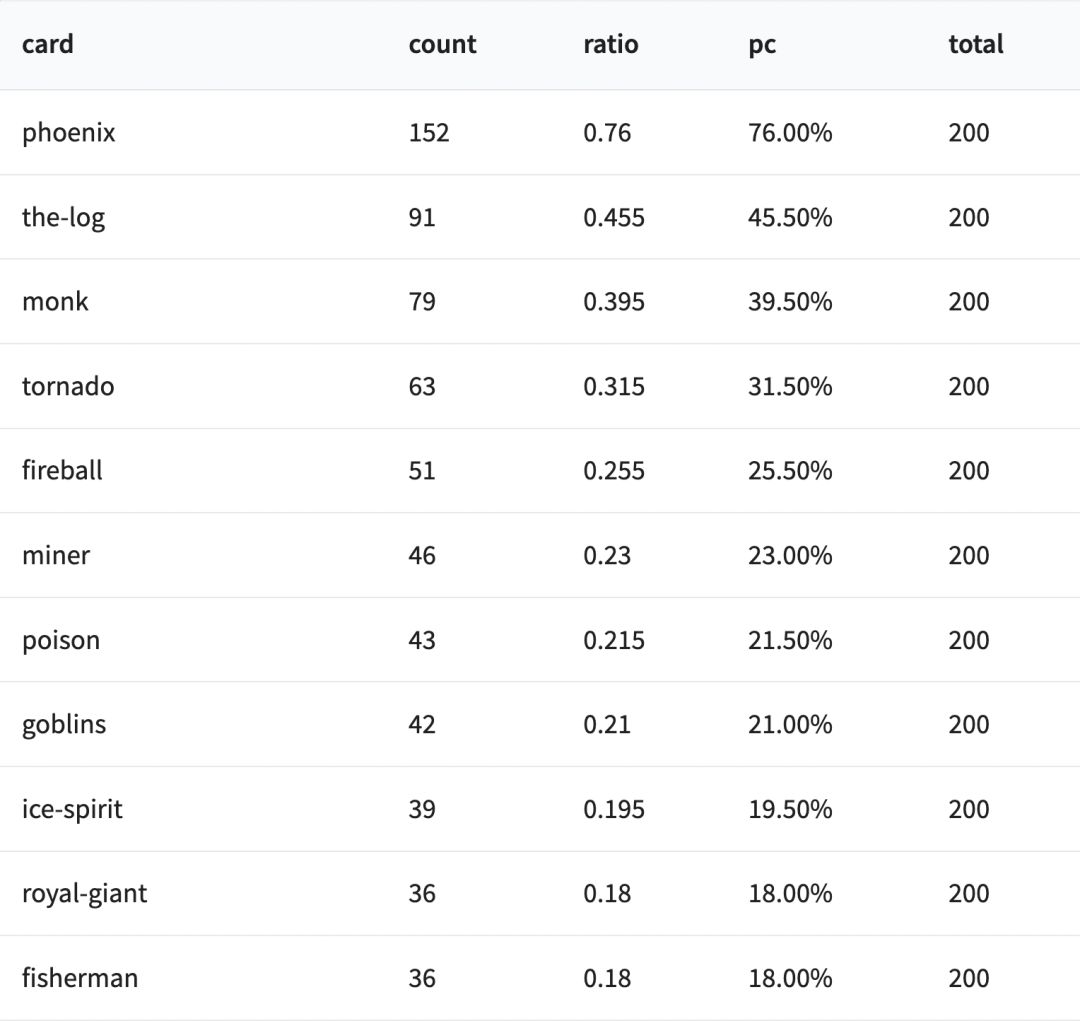Select the the-log card cell
This screenshot has height=1021, width=1080.
[63, 218]
